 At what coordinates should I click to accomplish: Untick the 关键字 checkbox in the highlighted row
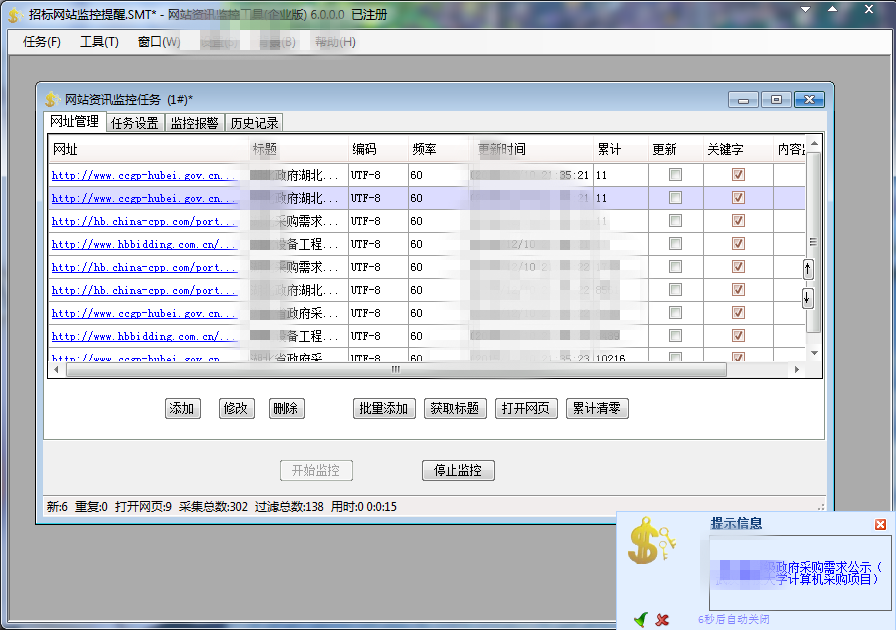point(738,198)
